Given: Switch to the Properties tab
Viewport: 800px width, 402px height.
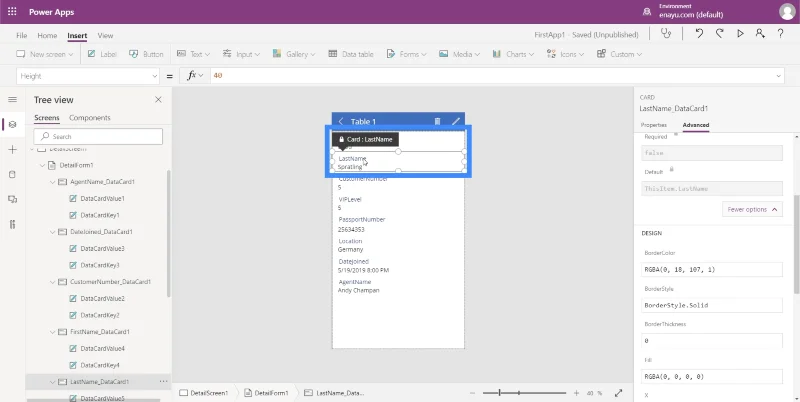Looking at the screenshot, I should pos(654,125).
